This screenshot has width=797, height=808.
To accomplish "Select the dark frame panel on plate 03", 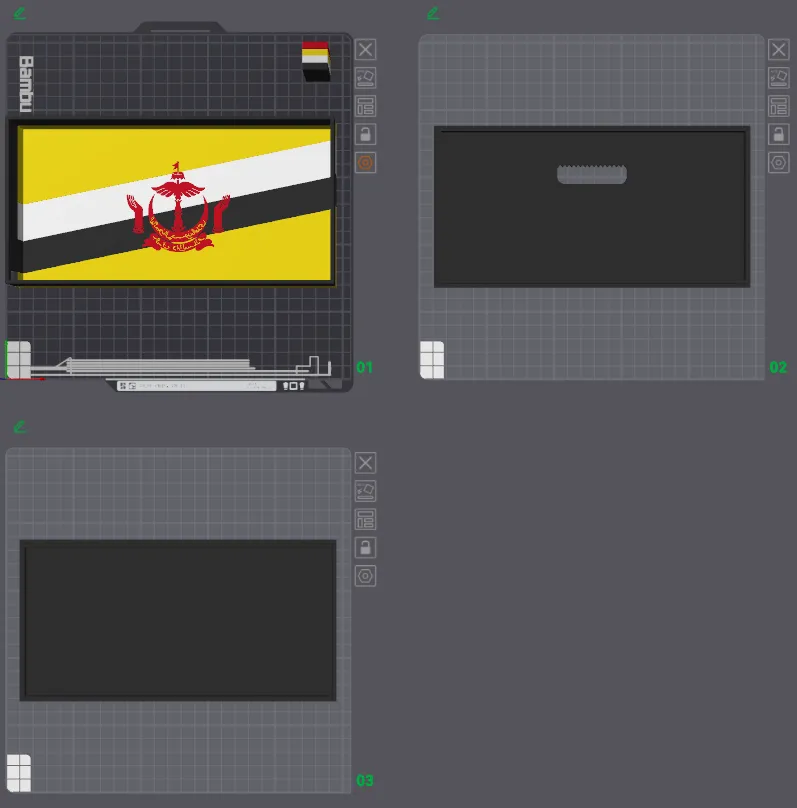I will (178, 620).
